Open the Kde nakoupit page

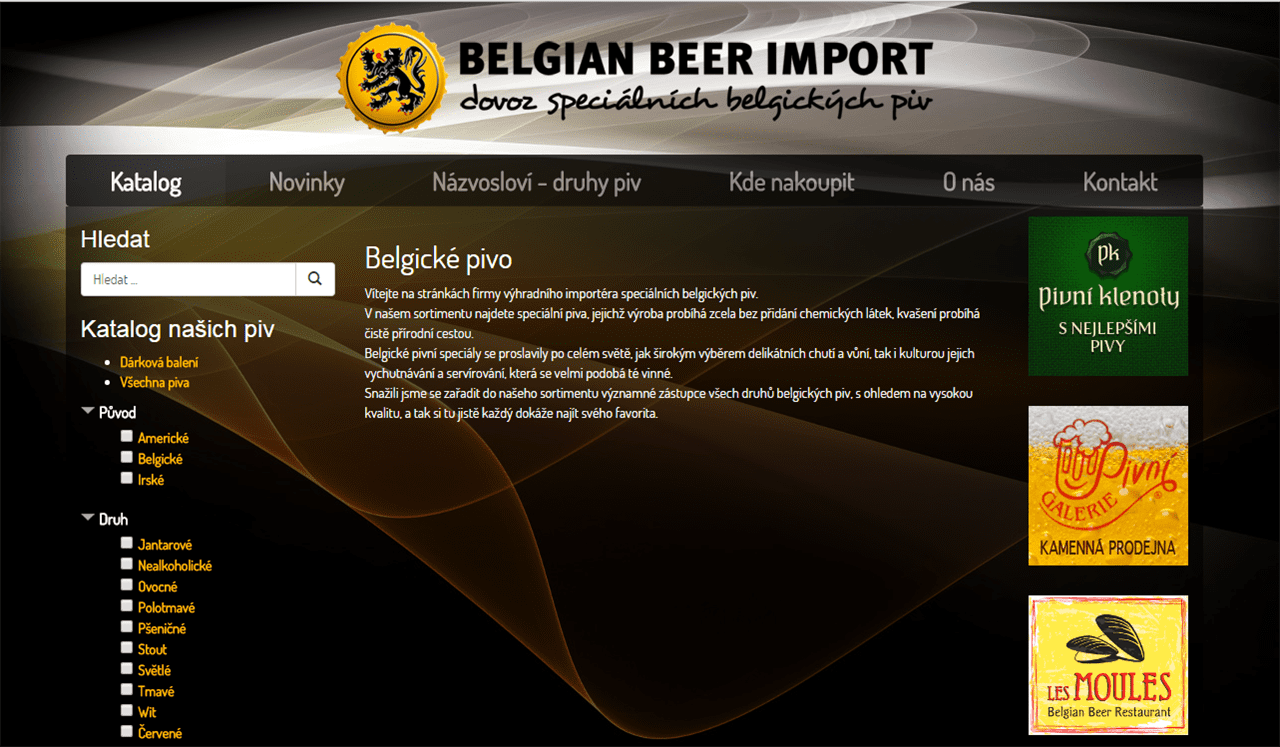coord(792,182)
